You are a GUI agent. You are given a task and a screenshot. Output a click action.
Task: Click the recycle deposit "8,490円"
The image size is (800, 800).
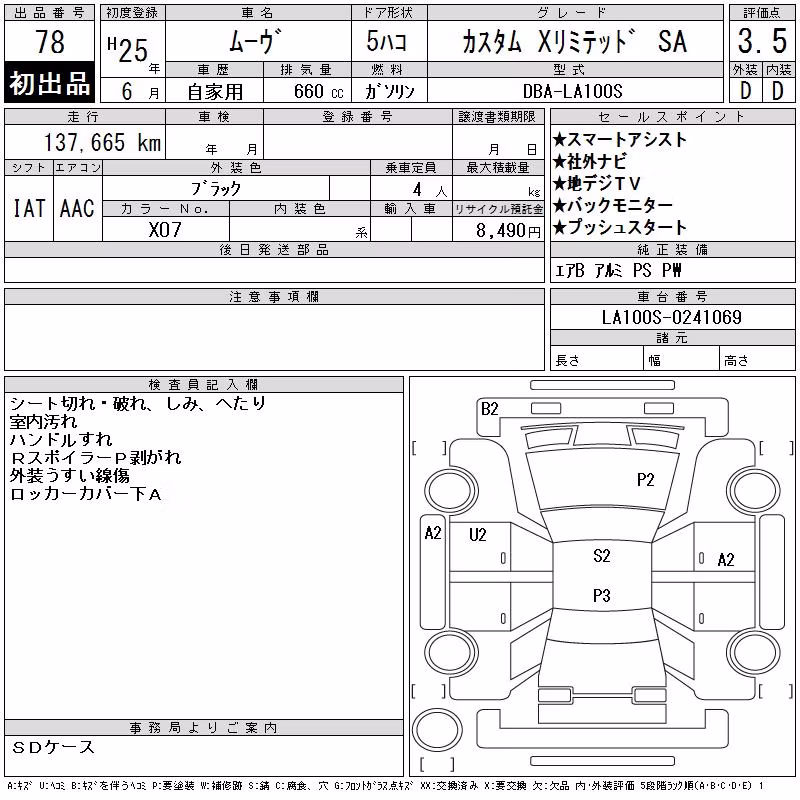pyautogui.click(x=508, y=231)
